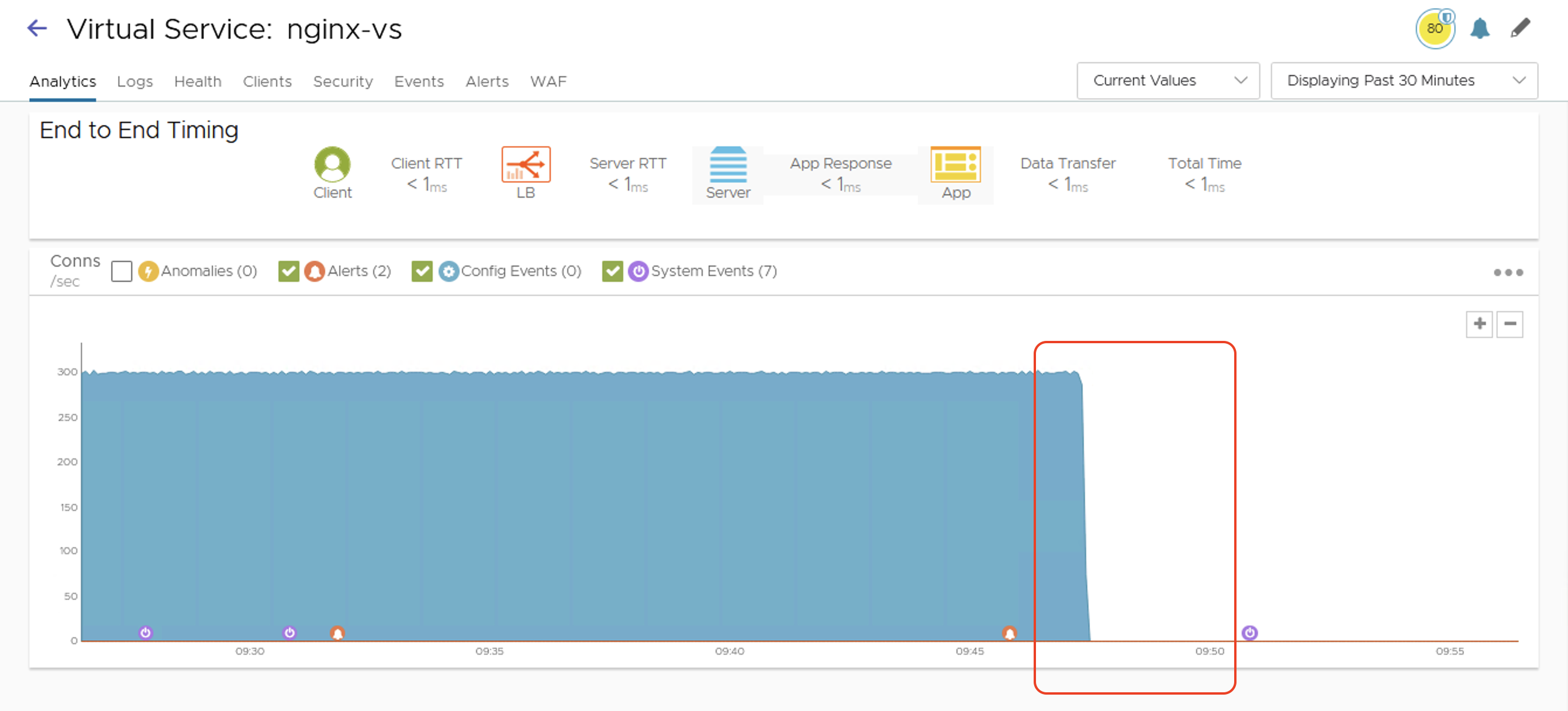1568x711 pixels.
Task: Click the End to End Timing heading
Action: coord(139,130)
